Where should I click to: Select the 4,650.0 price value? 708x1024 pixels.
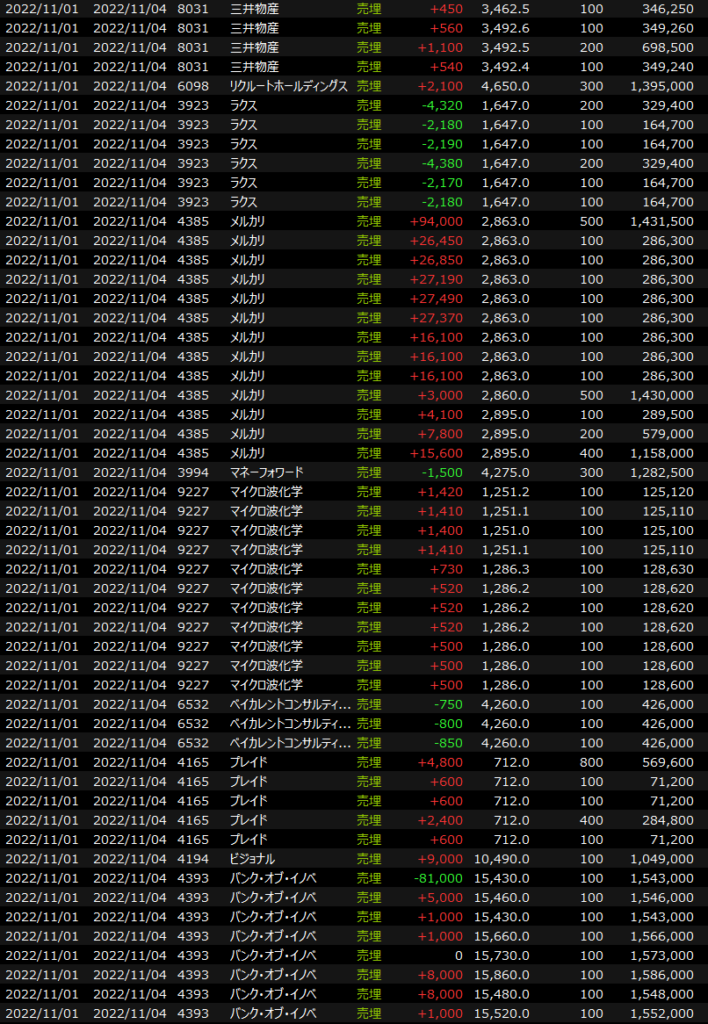(508, 87)
